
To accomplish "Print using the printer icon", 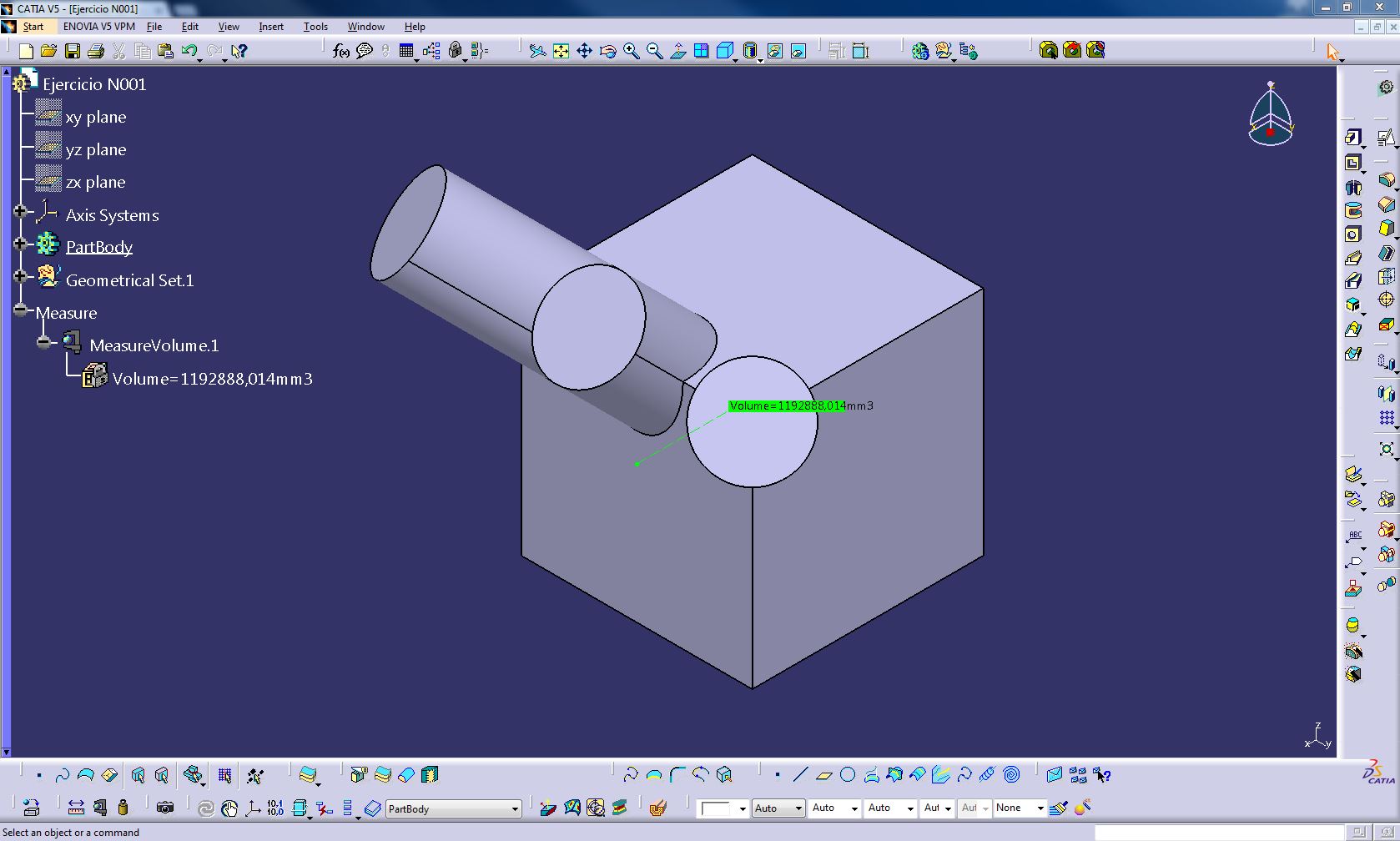I will [x=96, y=52].
